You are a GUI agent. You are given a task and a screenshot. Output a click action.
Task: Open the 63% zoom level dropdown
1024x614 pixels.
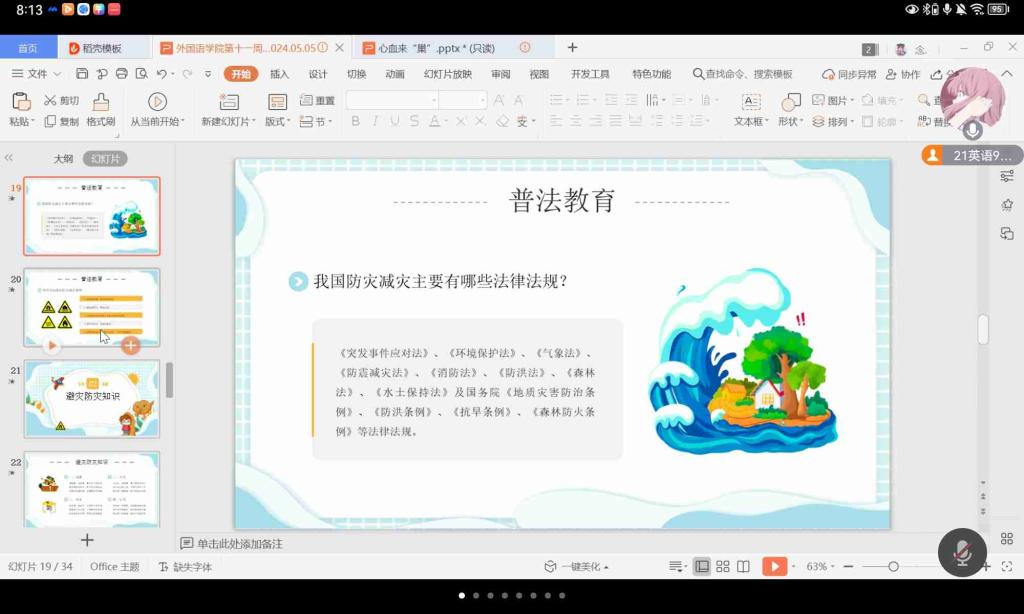click(x=820, y=566)
